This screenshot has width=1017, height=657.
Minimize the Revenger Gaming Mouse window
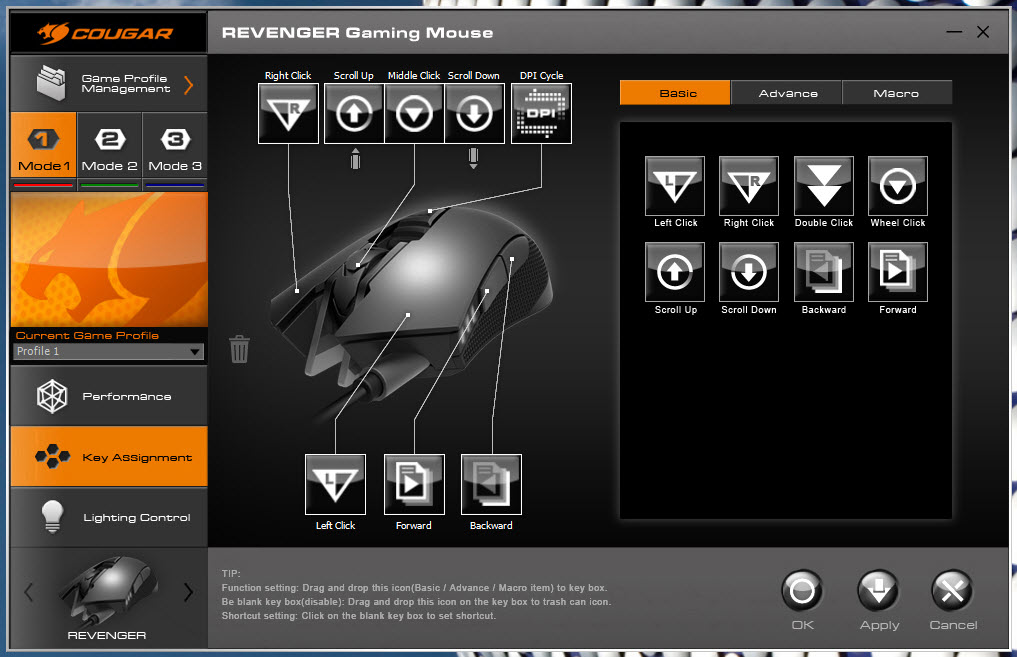[954, 32]
